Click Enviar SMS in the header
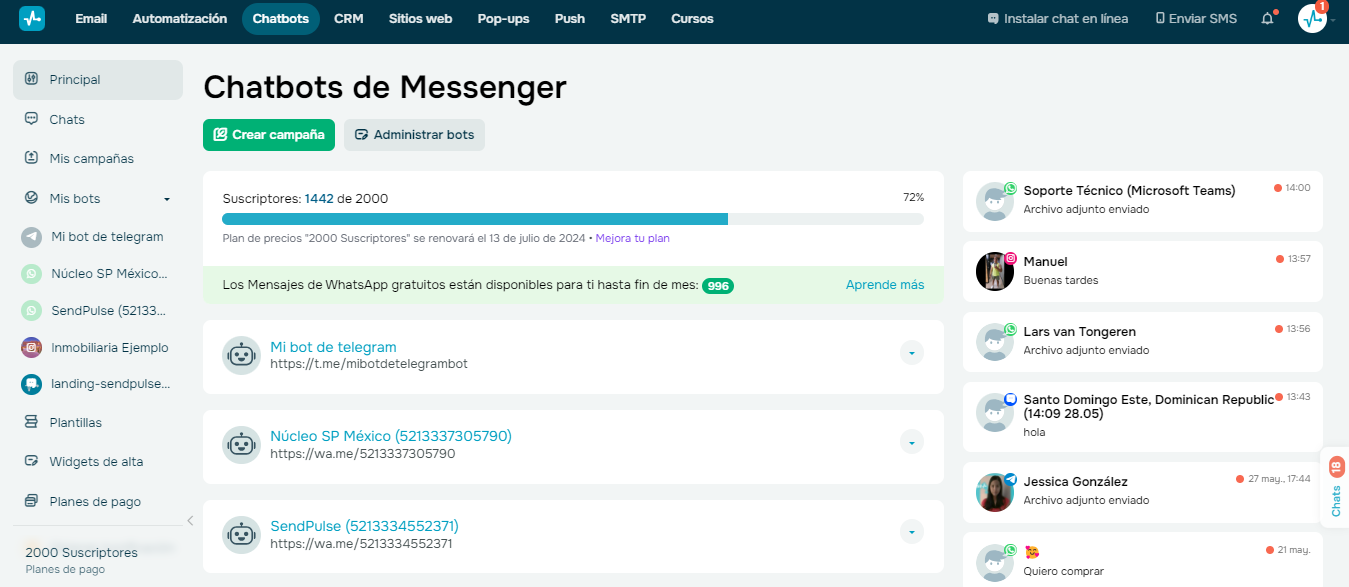 [1196, 19]
